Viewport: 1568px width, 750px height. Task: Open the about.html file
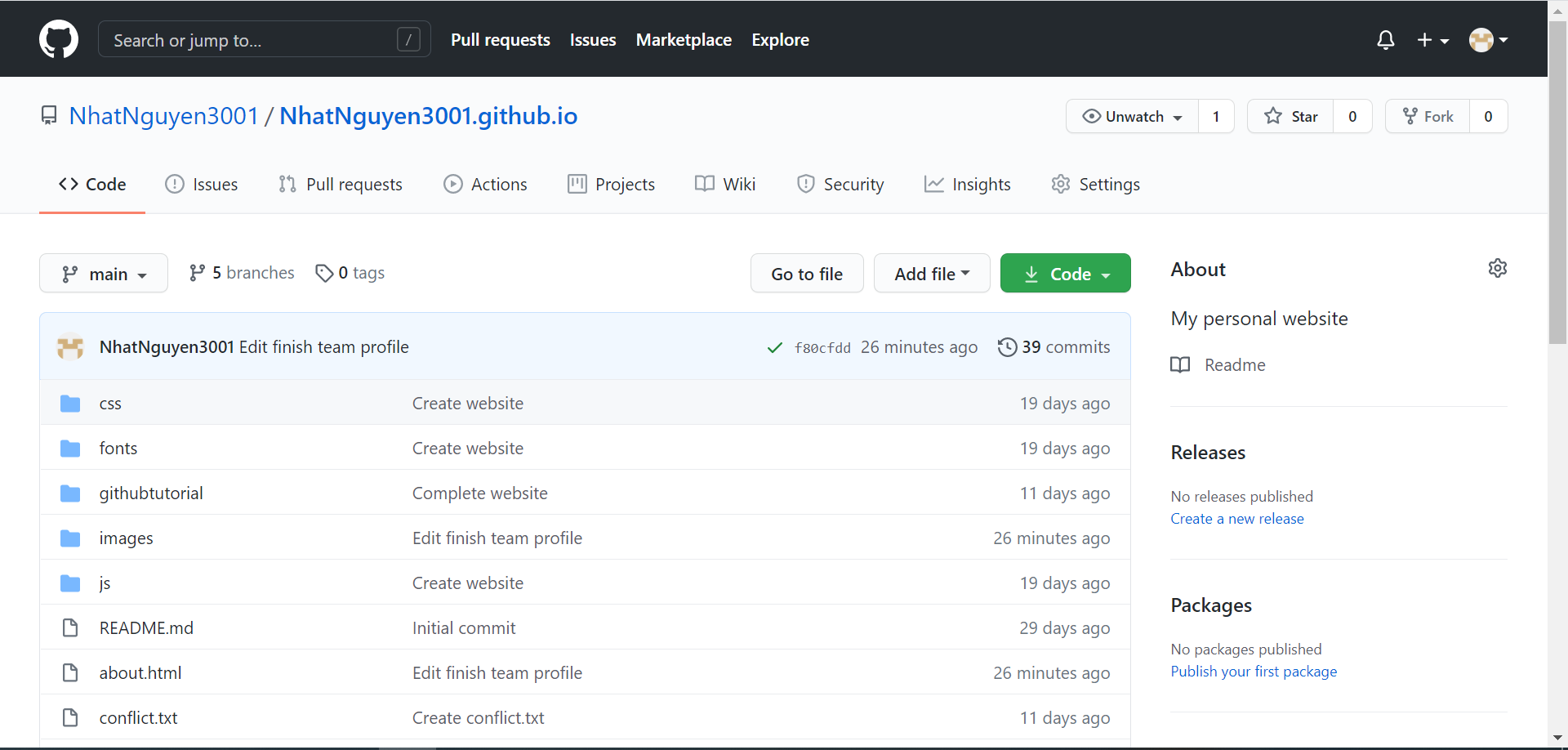[140, 673]
